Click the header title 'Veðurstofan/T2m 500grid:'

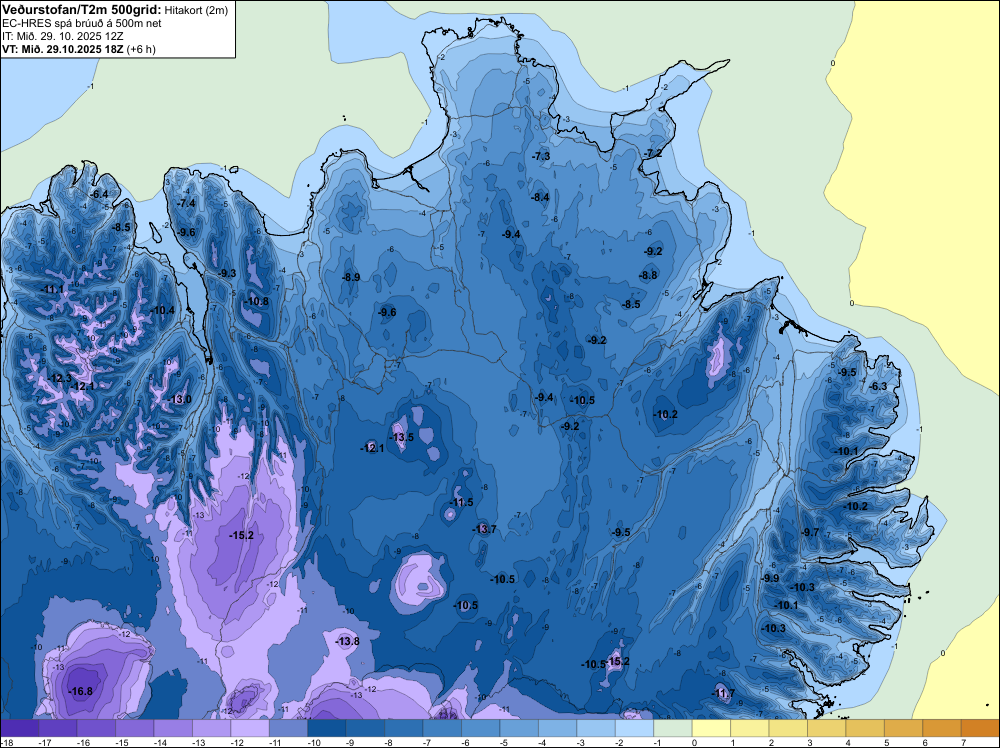coord(82,9)
